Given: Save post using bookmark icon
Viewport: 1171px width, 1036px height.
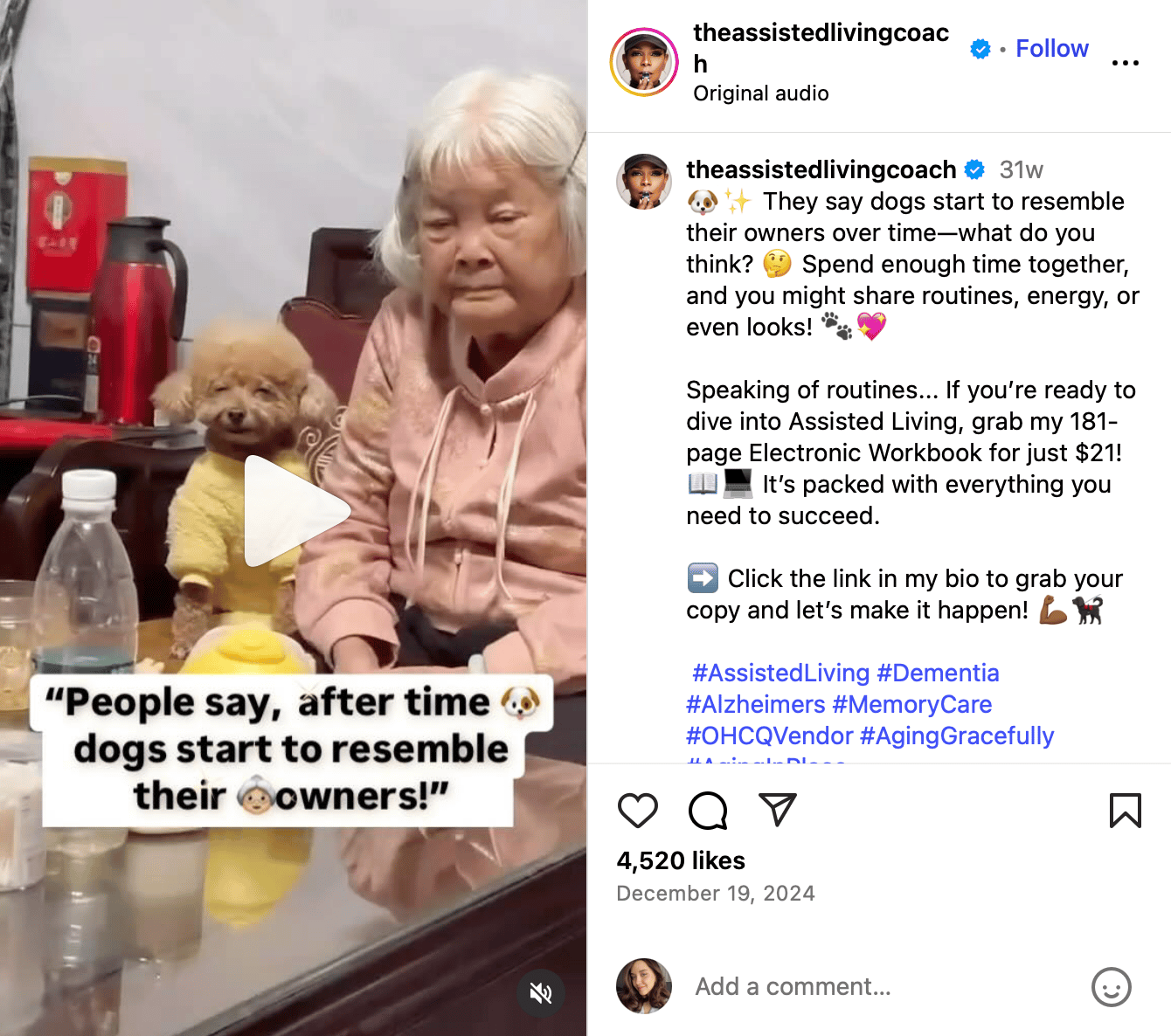Looking at the screenshot, I should [1126, 811].
